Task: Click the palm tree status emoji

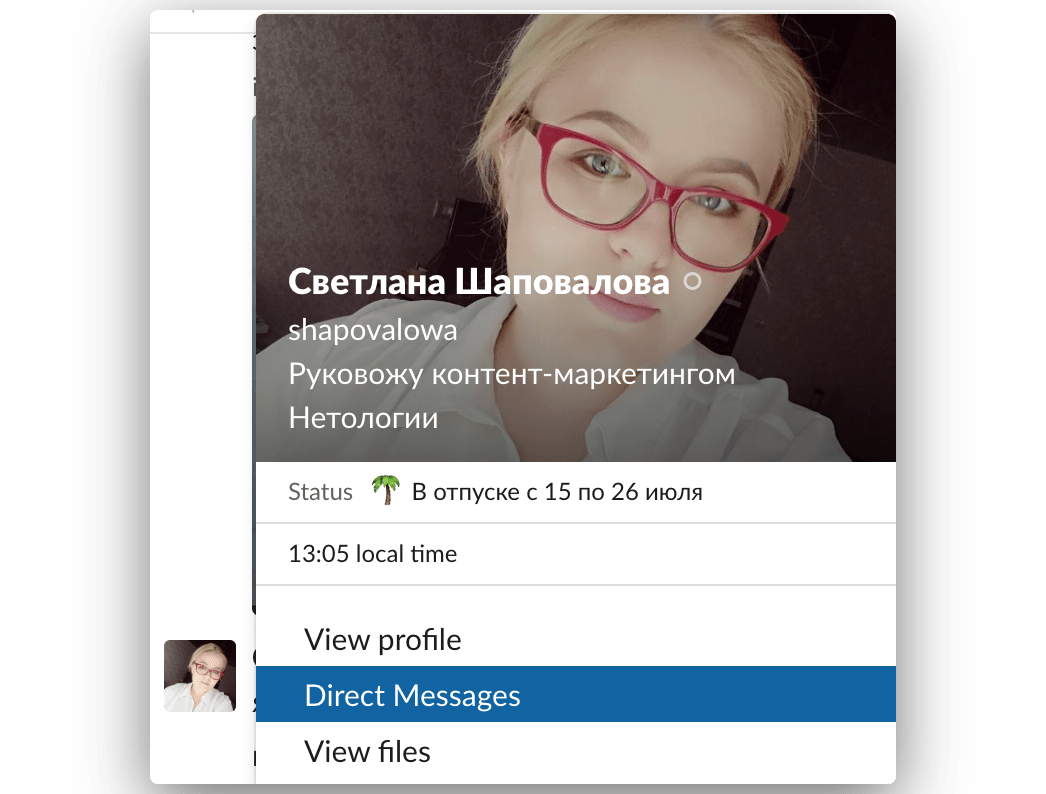Action: coord(385,491)
